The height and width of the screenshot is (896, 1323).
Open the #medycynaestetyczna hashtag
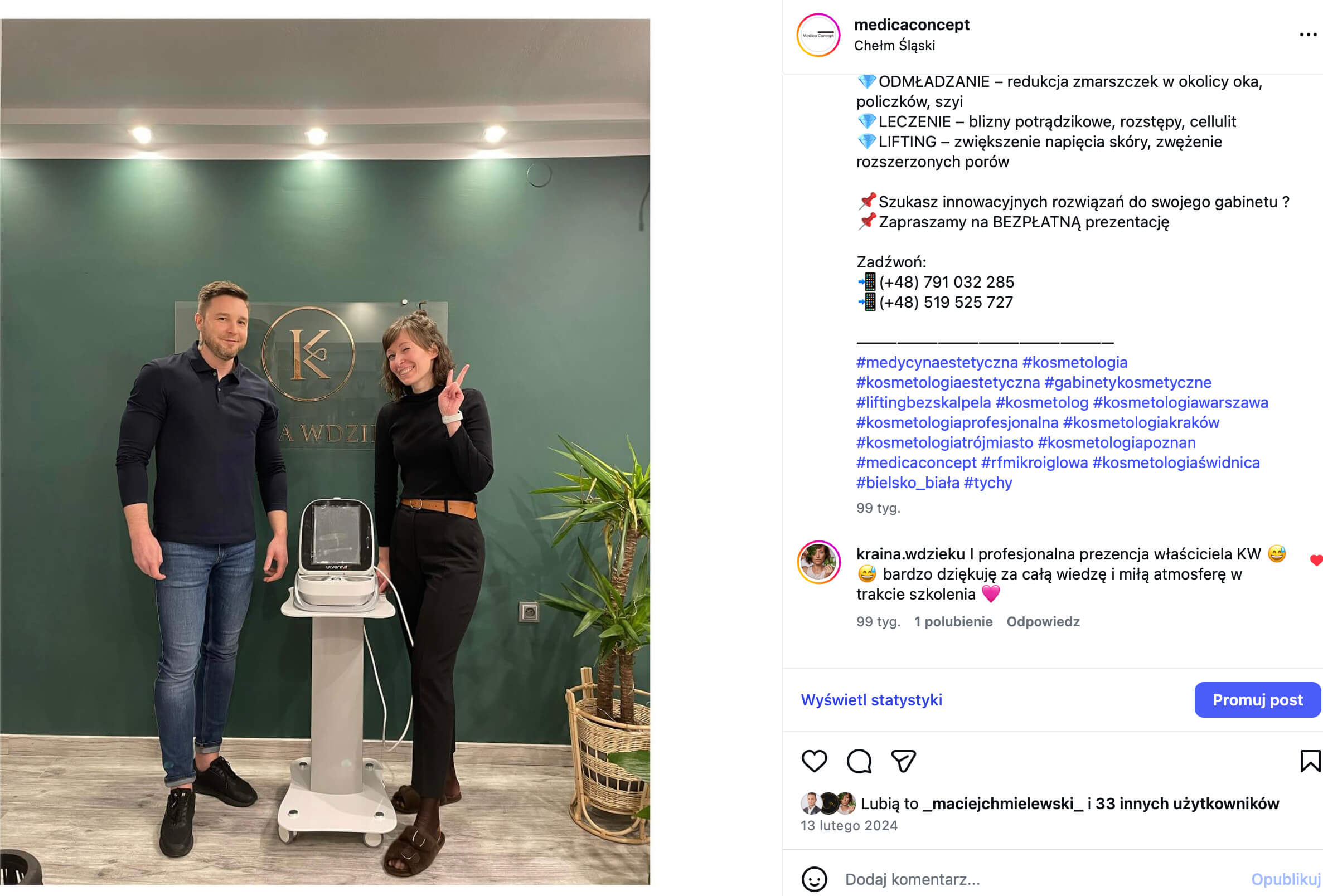point(937,362)
